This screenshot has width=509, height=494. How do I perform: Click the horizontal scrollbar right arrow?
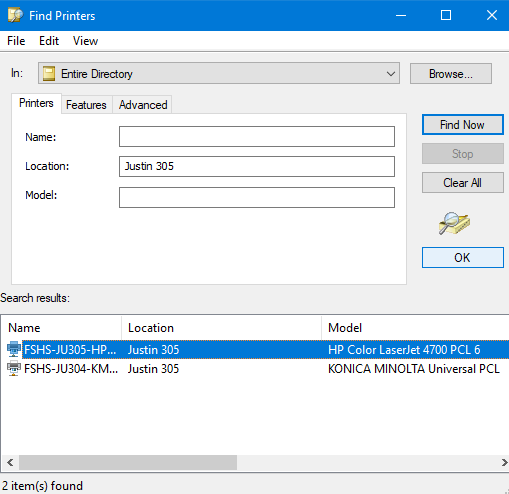click(504, 462)
